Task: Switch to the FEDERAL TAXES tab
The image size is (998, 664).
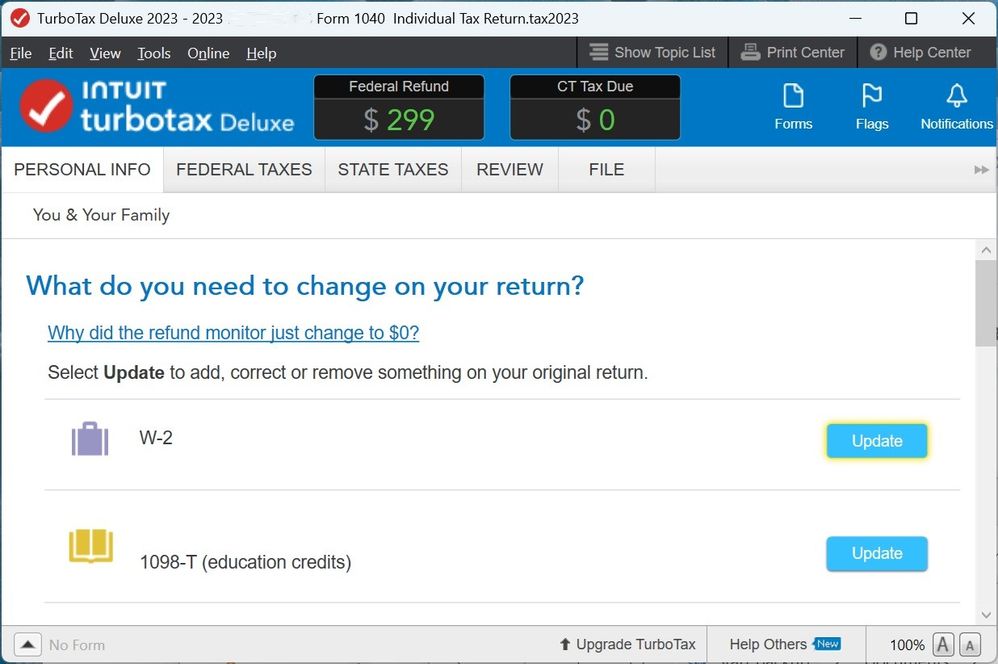Action: click(x=244, y=170)
